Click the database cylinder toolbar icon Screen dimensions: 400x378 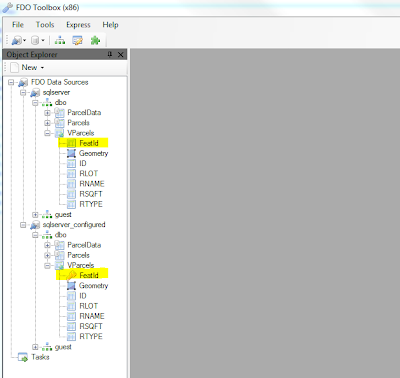pyautogui.click(x=35, y=40)
